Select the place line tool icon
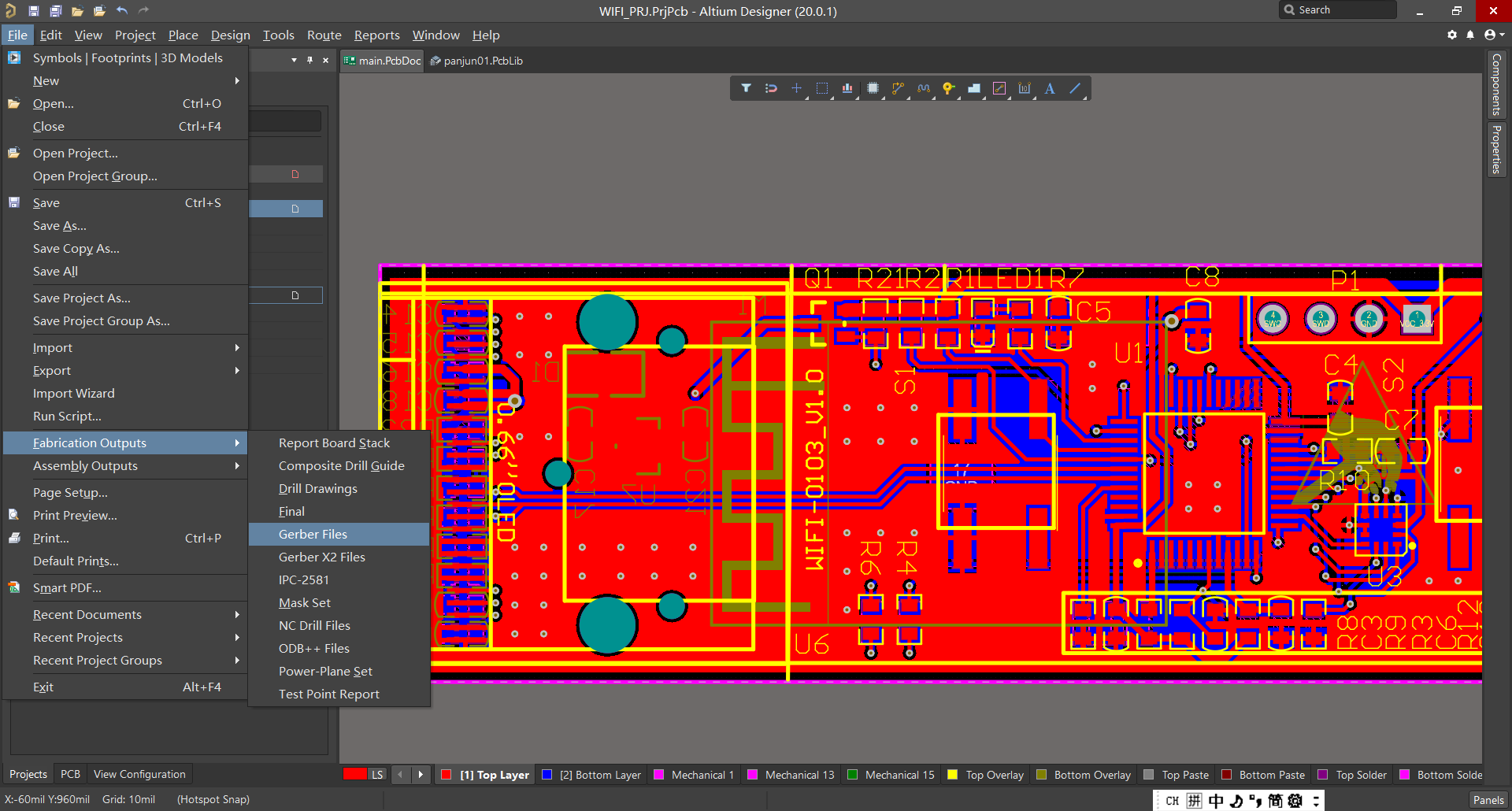 tap(1075, 88)
